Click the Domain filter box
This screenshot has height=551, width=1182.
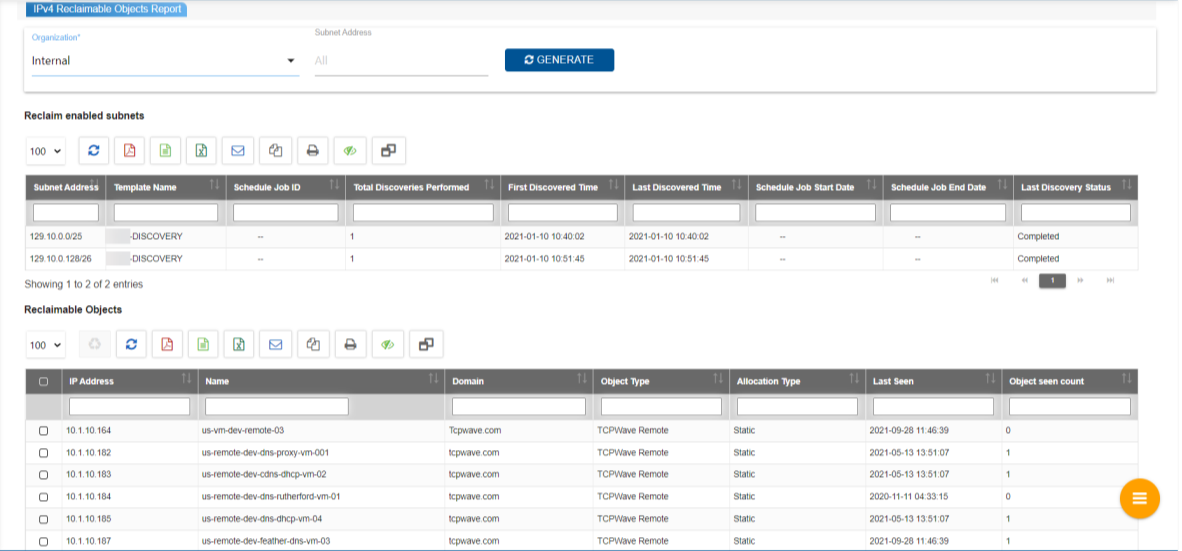(519, 407)
